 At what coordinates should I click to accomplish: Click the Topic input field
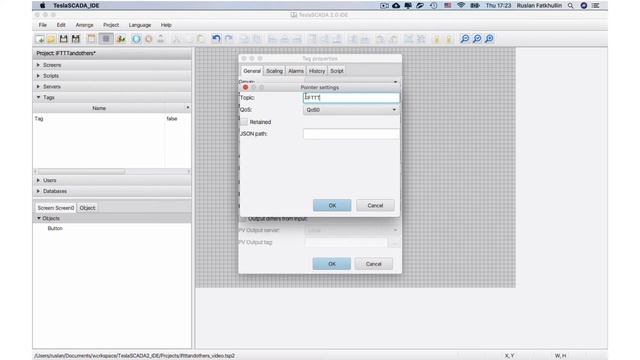tap(351, 98)
